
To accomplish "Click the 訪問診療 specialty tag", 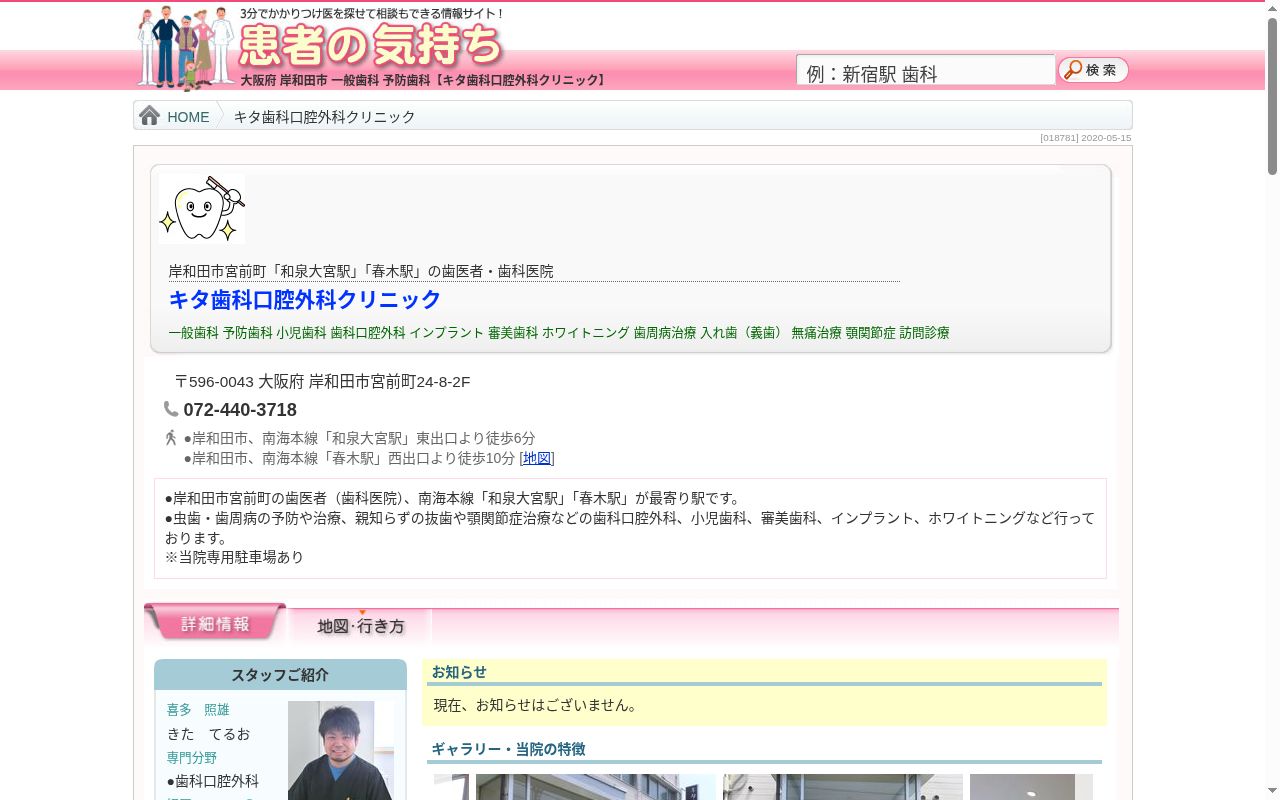I will (x=925, y=333).
